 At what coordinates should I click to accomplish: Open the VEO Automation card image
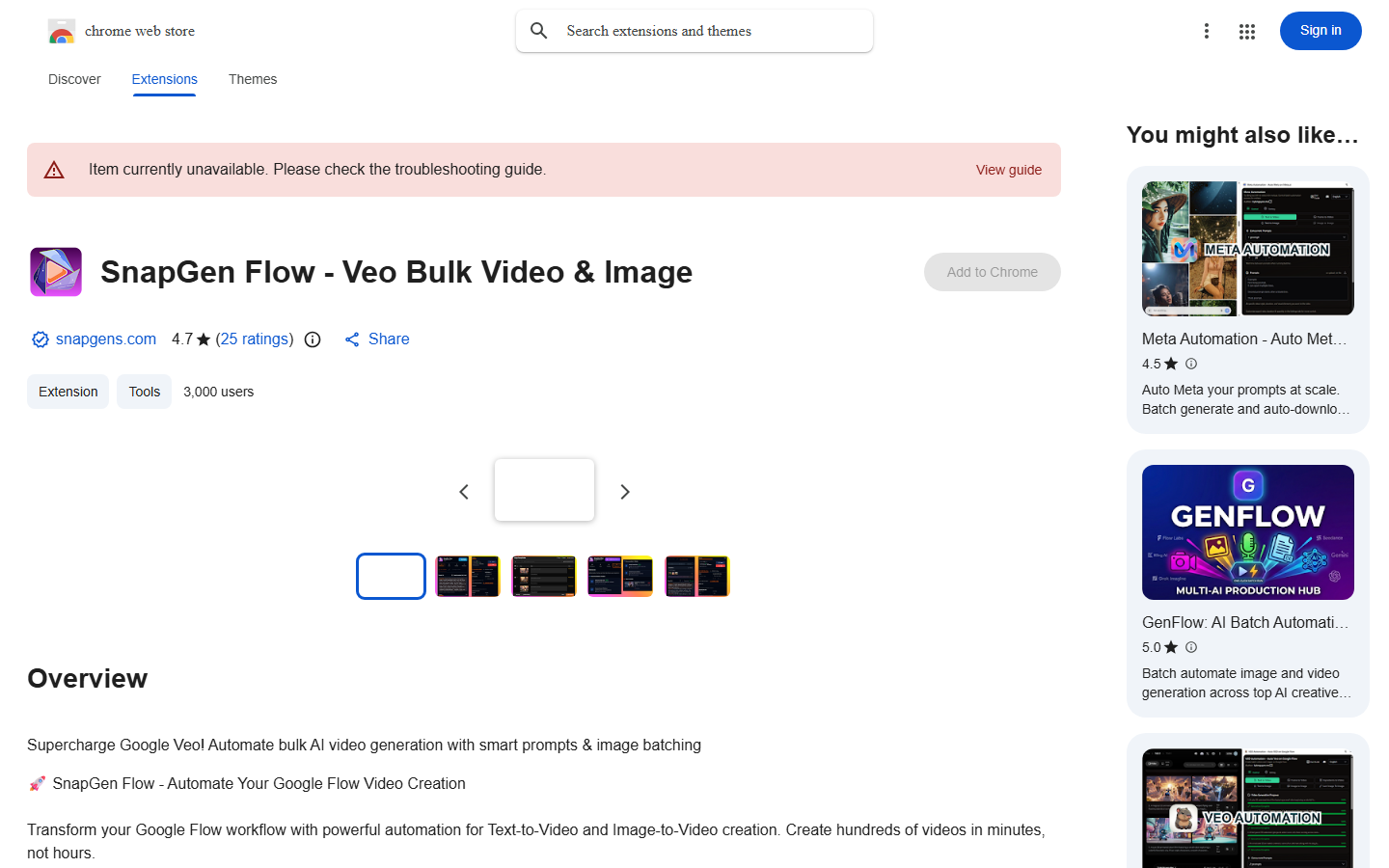(x=1248, y=808)
